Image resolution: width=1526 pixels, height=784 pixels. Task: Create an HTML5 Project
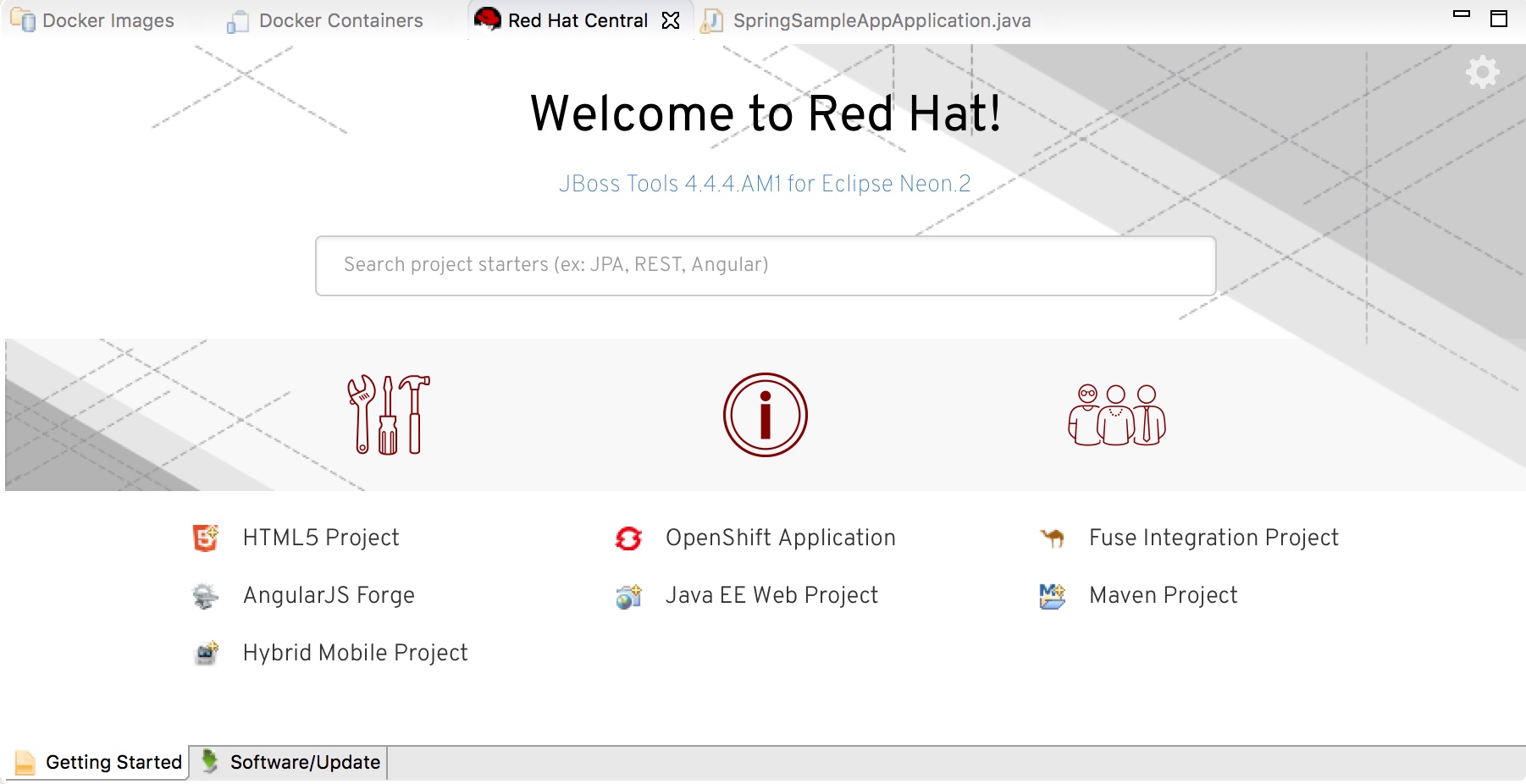321,538
